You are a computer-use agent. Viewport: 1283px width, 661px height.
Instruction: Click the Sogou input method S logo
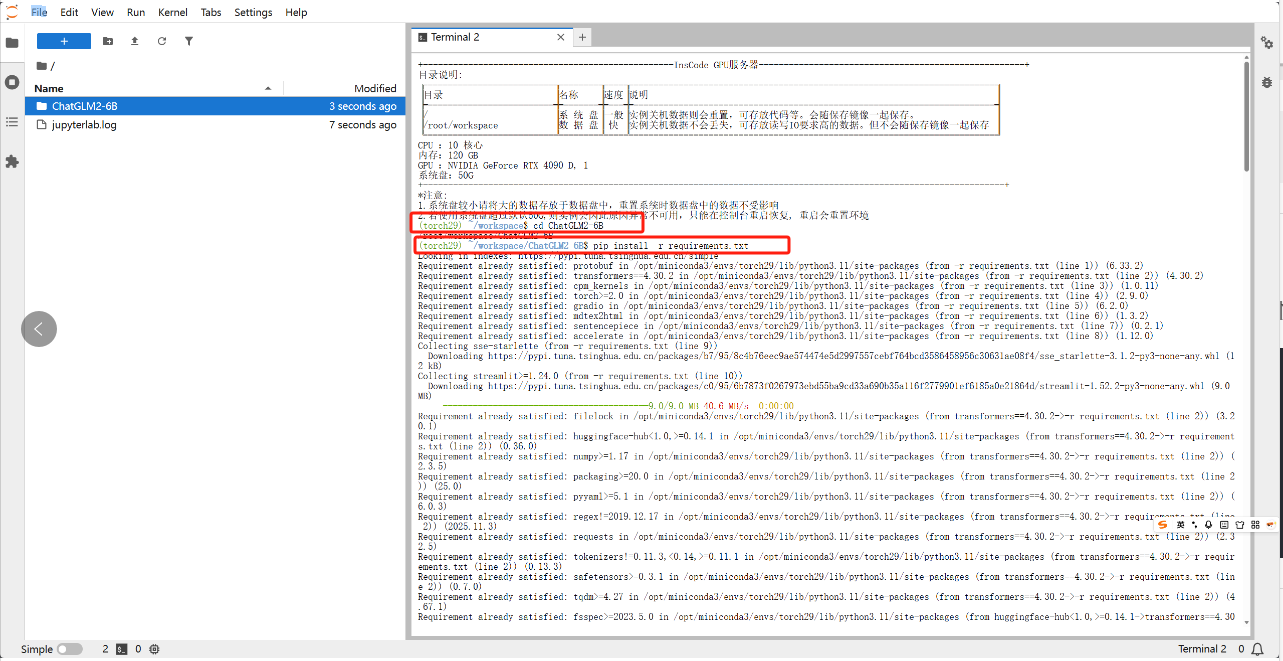click(x=1163, y=524)
